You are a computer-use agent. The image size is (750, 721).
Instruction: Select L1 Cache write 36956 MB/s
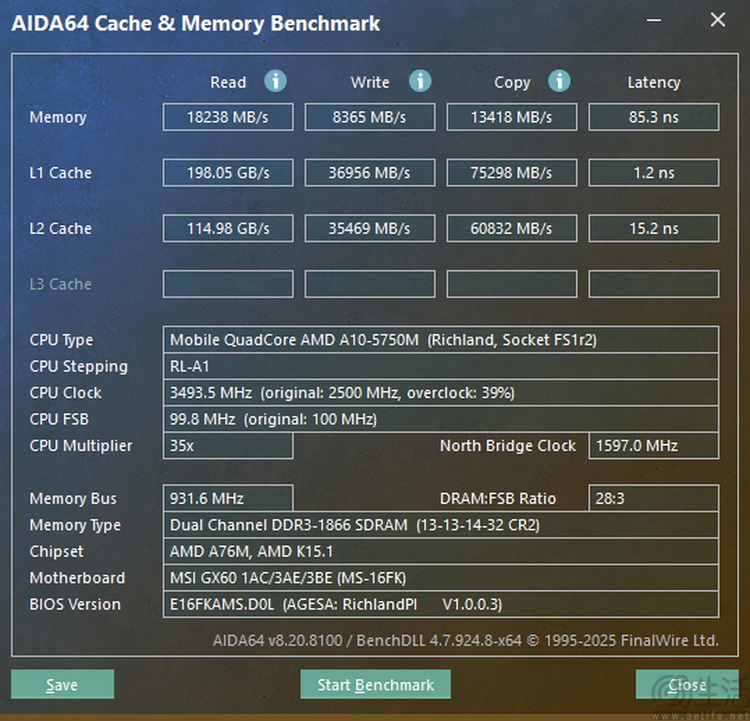370,173
